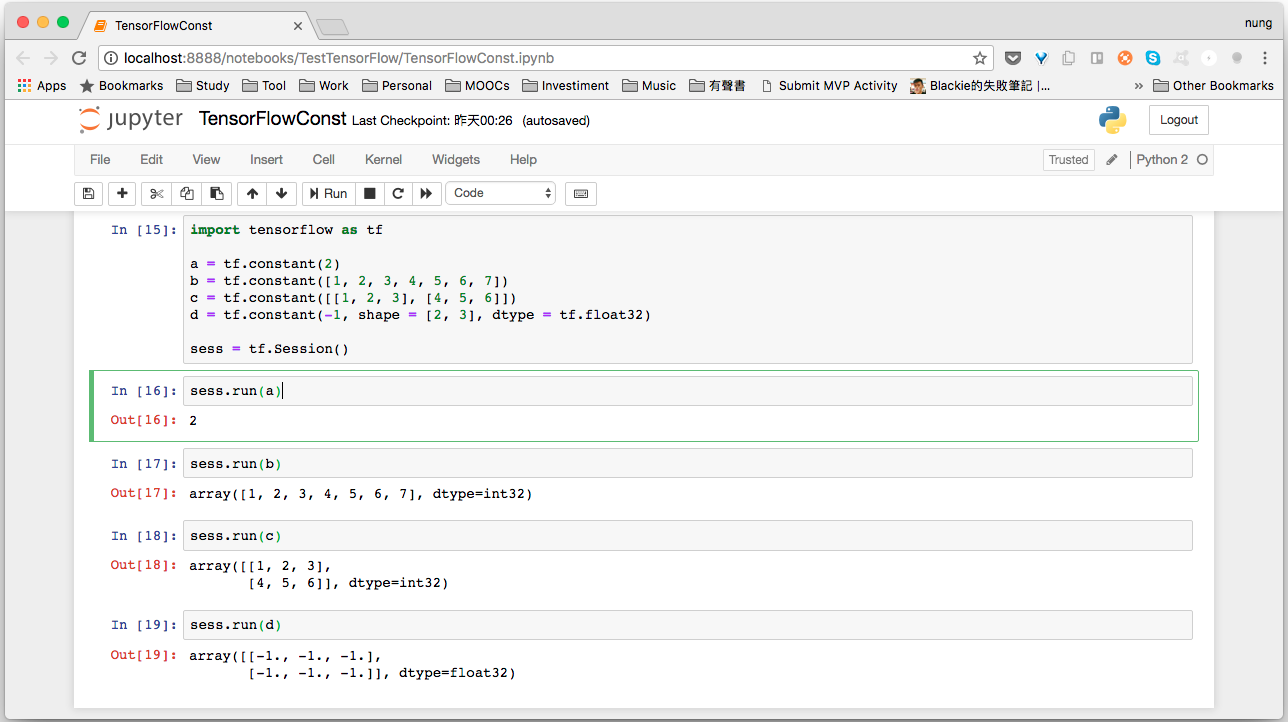The height and width of the screenshot is (722, 1288).
Task: Show hidden bookmarks with double chevron
Action: (1138, 86)
